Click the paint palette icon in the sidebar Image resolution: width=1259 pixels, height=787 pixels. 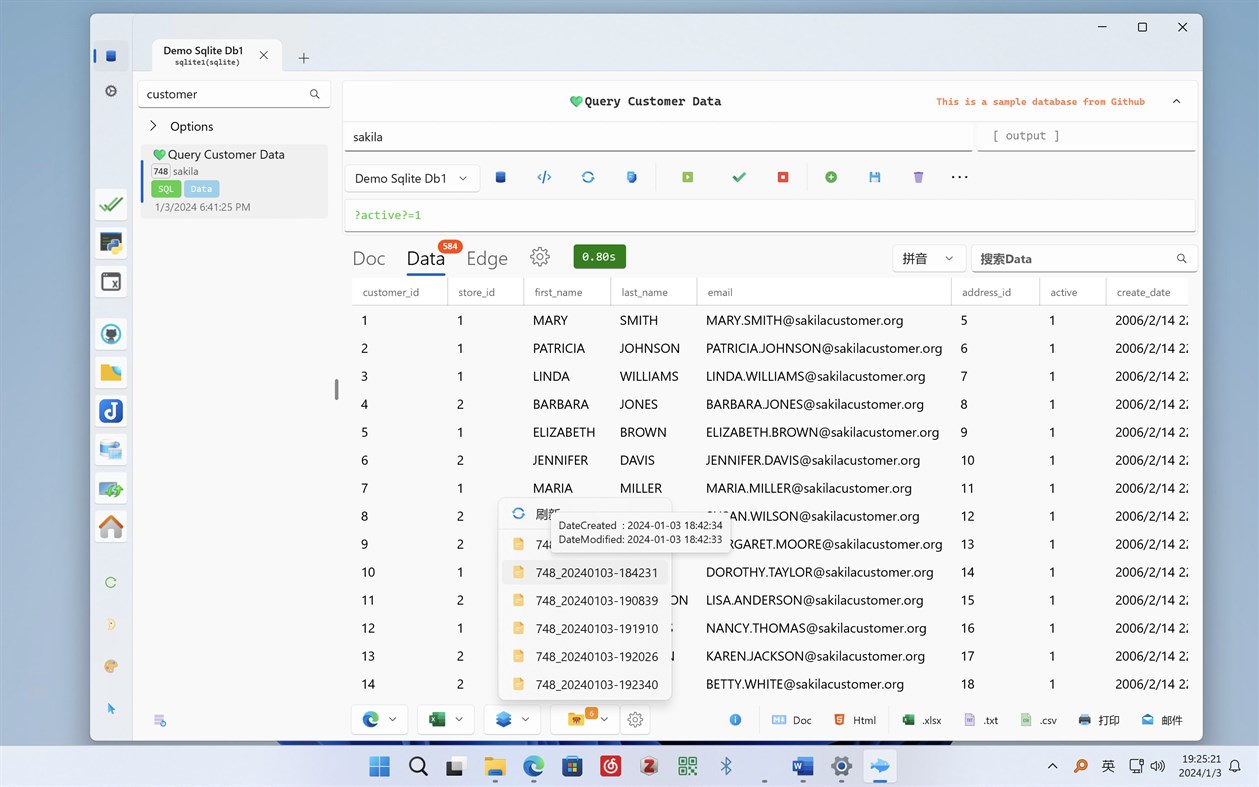point(111,666)
